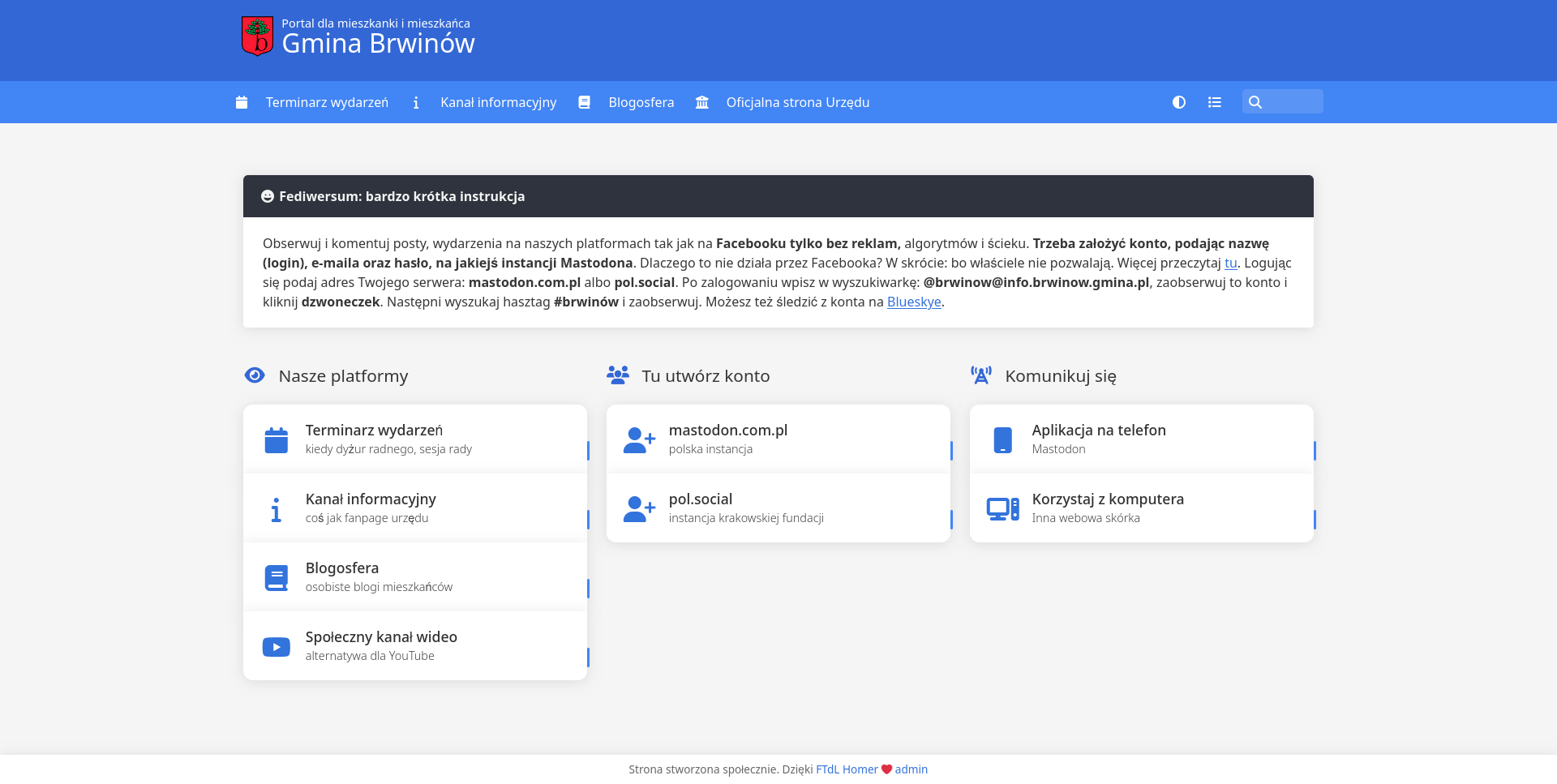1557x784 pixels.
Task: Open the FTdL link in the footer
Action: [827, 769]
